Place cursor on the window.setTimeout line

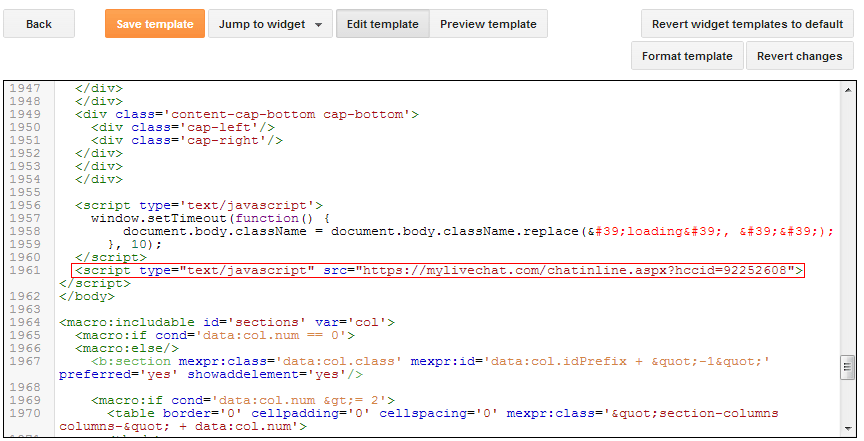tap(210, 218)
